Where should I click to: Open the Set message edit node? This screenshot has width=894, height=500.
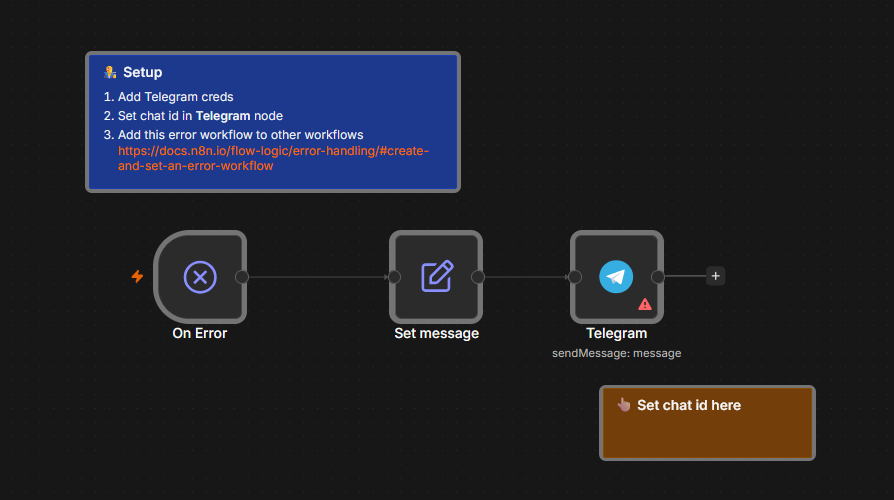(436, 277)
